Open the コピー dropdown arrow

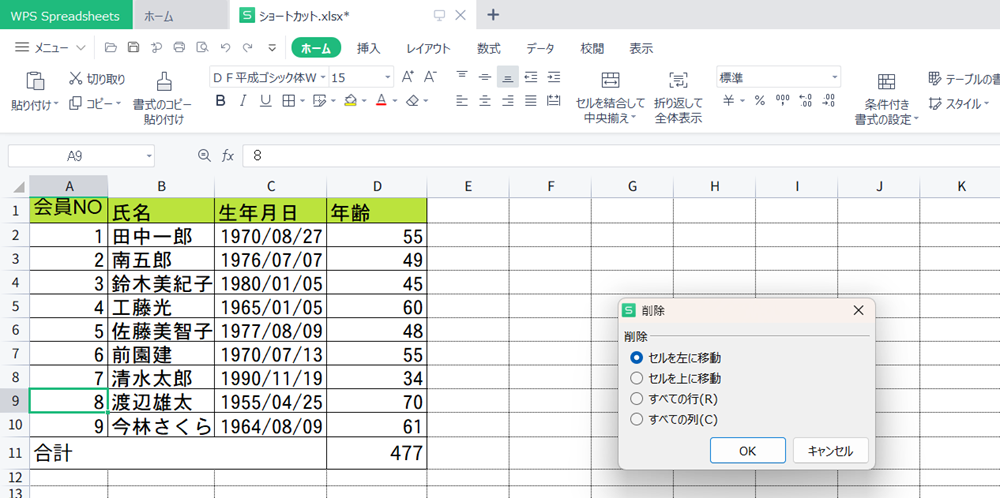117,102
